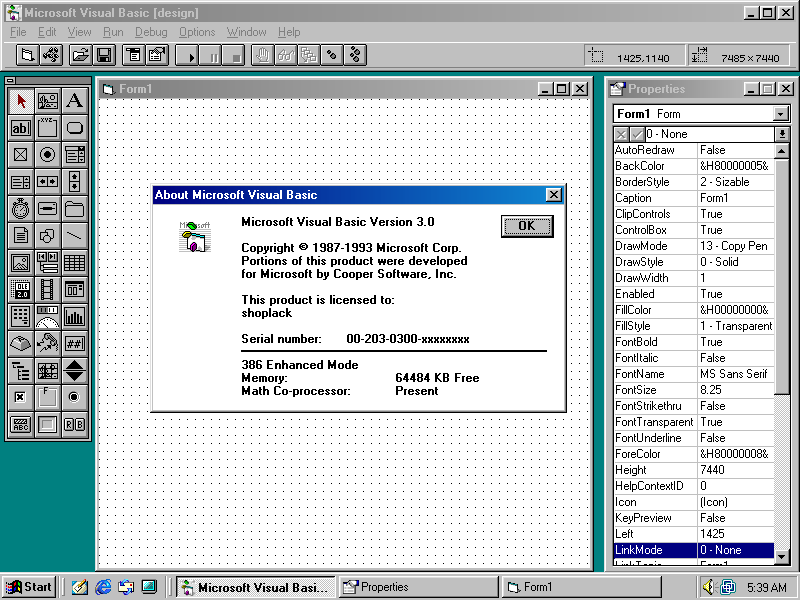Select the DriveListBox tool
Viewport: 800px width, 600px height.
[47, 209]
